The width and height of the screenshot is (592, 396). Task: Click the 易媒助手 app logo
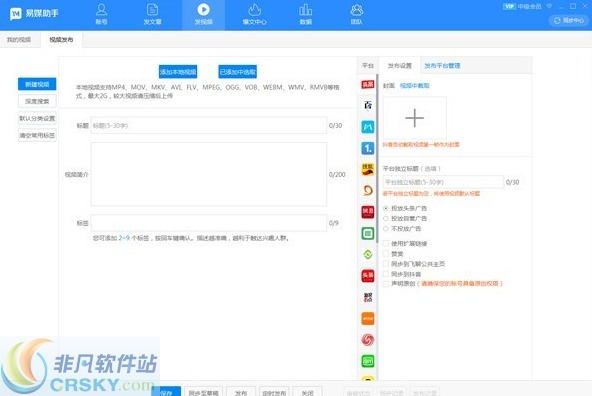34,14
